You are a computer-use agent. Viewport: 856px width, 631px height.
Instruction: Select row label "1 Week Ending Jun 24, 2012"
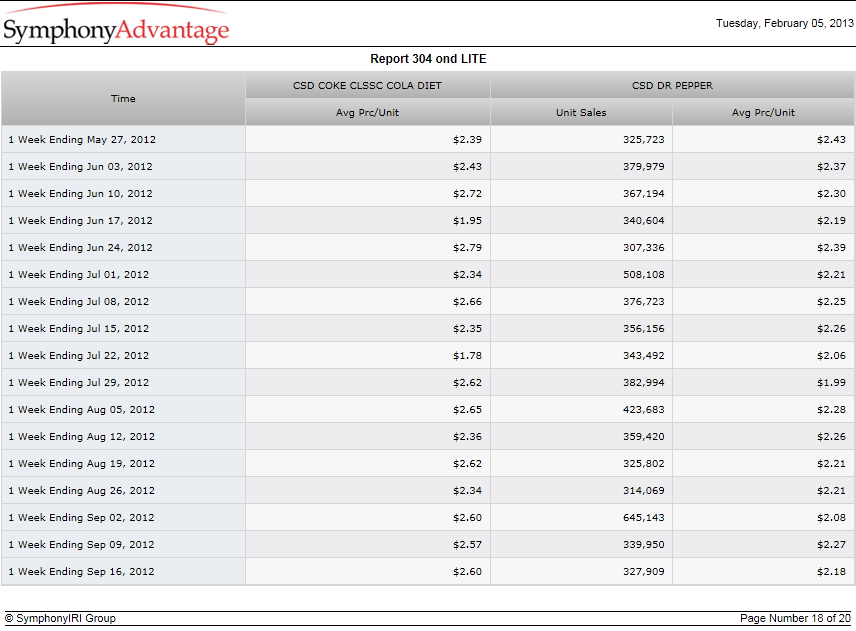(80, 248)
